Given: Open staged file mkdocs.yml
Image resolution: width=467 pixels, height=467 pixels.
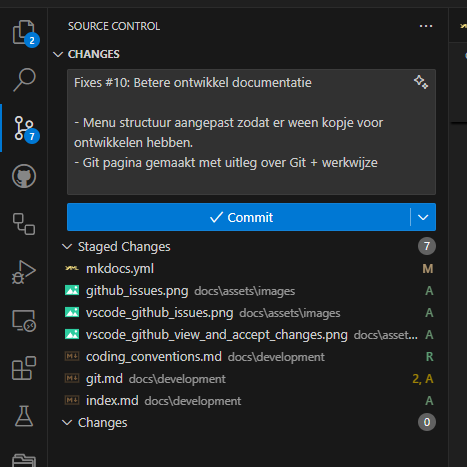Looking at the screenshot, I should click(120, 269).
